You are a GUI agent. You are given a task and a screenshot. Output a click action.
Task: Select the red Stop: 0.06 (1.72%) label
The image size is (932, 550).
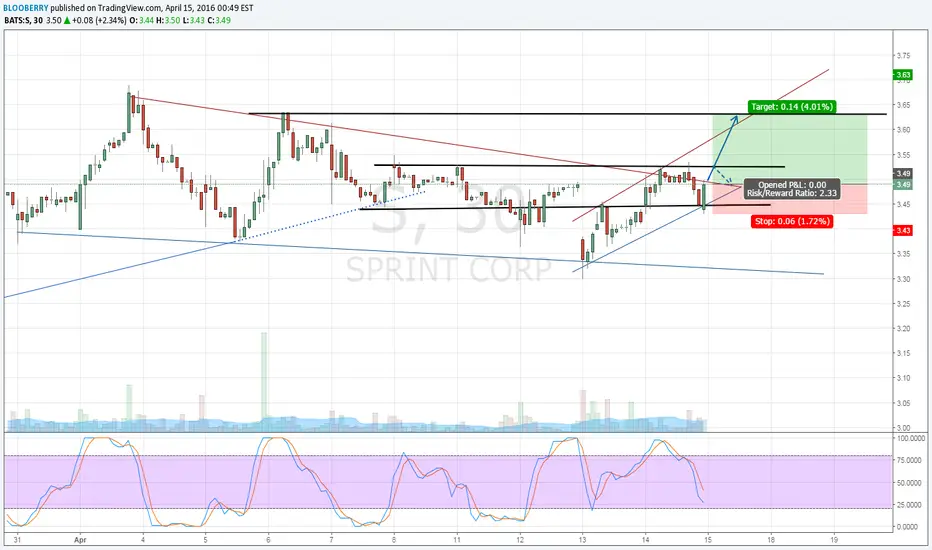click(x=791, y=221)
